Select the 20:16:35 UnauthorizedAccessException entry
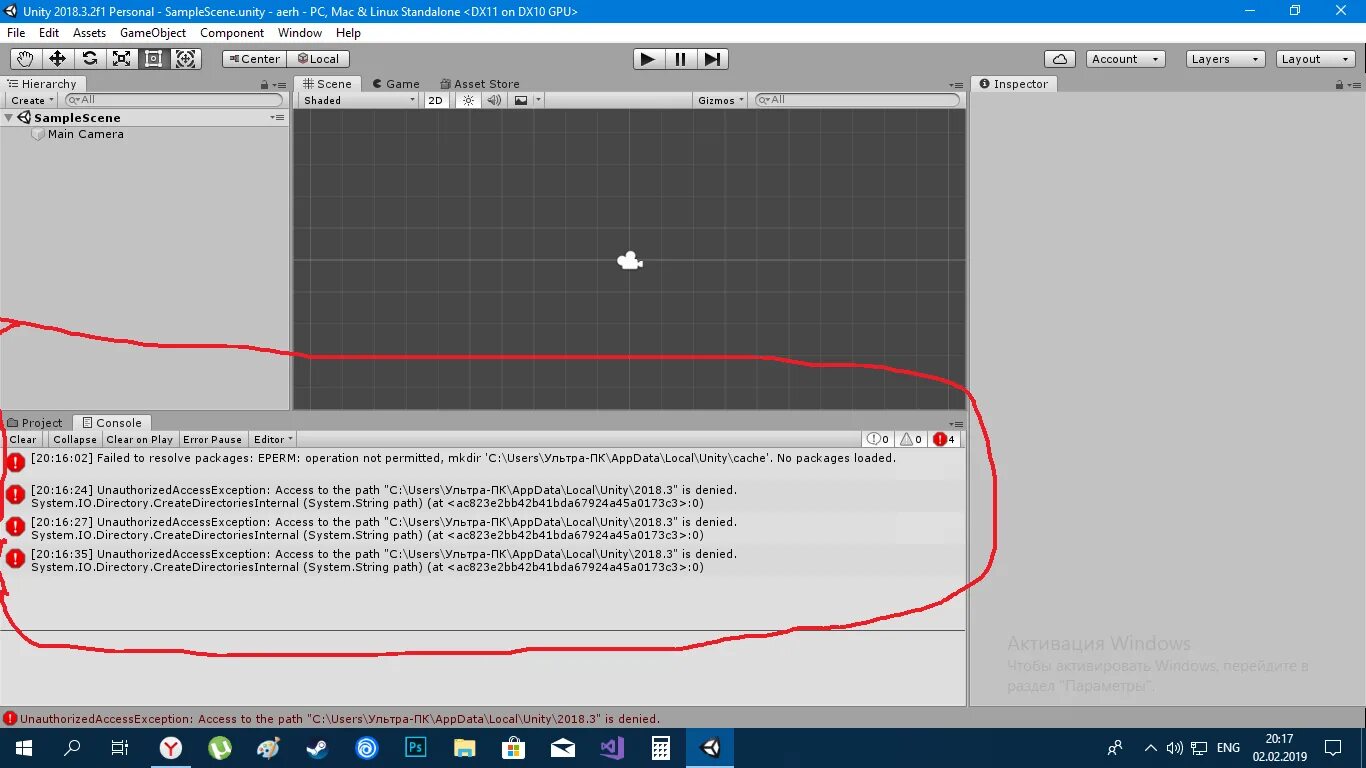Screen dimensions: 1366x768 pos(483,560)
